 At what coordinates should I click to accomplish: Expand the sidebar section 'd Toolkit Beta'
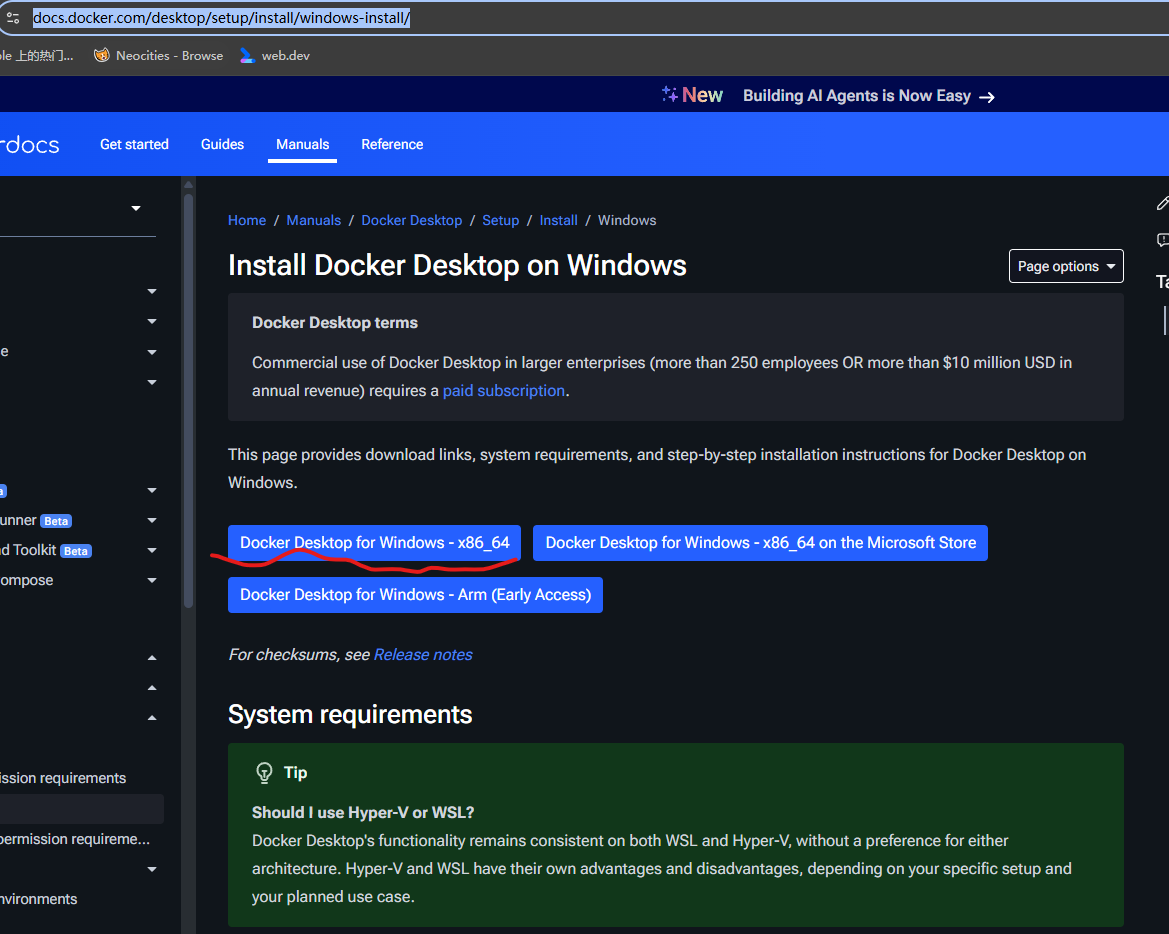pos(152,550)
